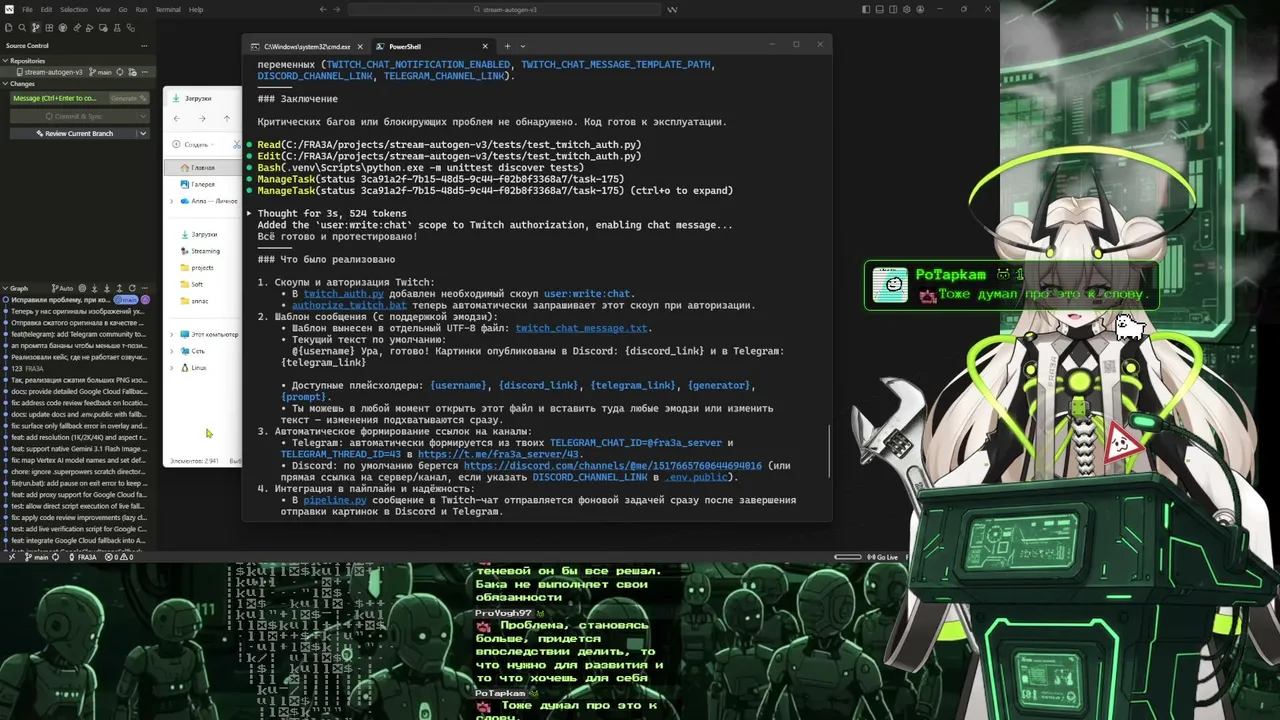This screenshot has height=720, width=1280.
Task: Push commits with the Graph up-arrow icon
Action: pyautogui.click(x=119, y=288)
